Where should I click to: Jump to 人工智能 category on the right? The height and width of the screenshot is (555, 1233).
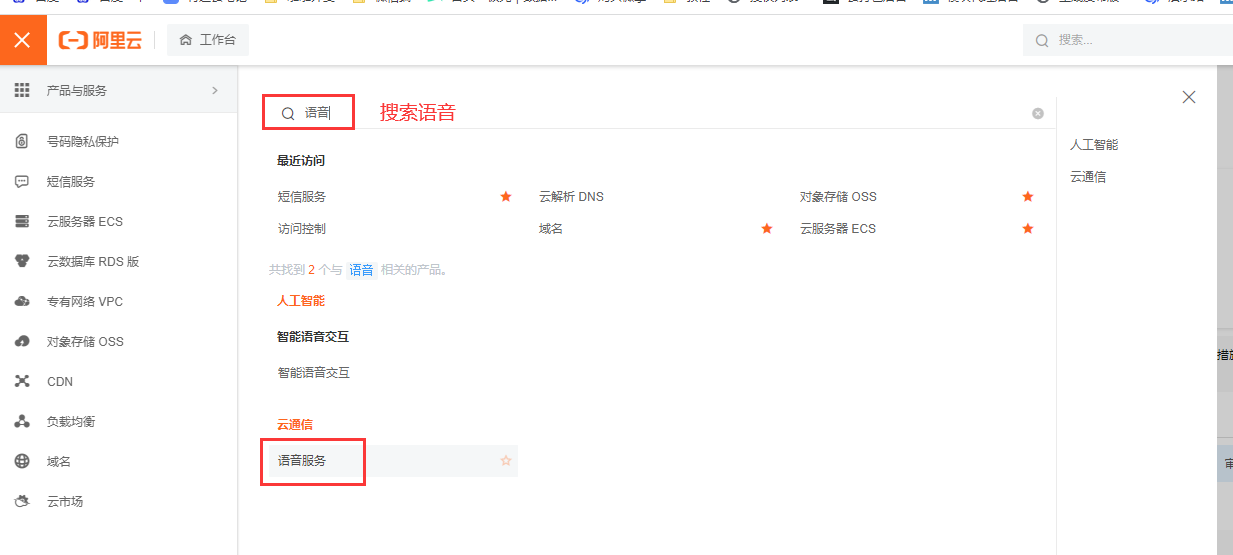coord(1094,145)
